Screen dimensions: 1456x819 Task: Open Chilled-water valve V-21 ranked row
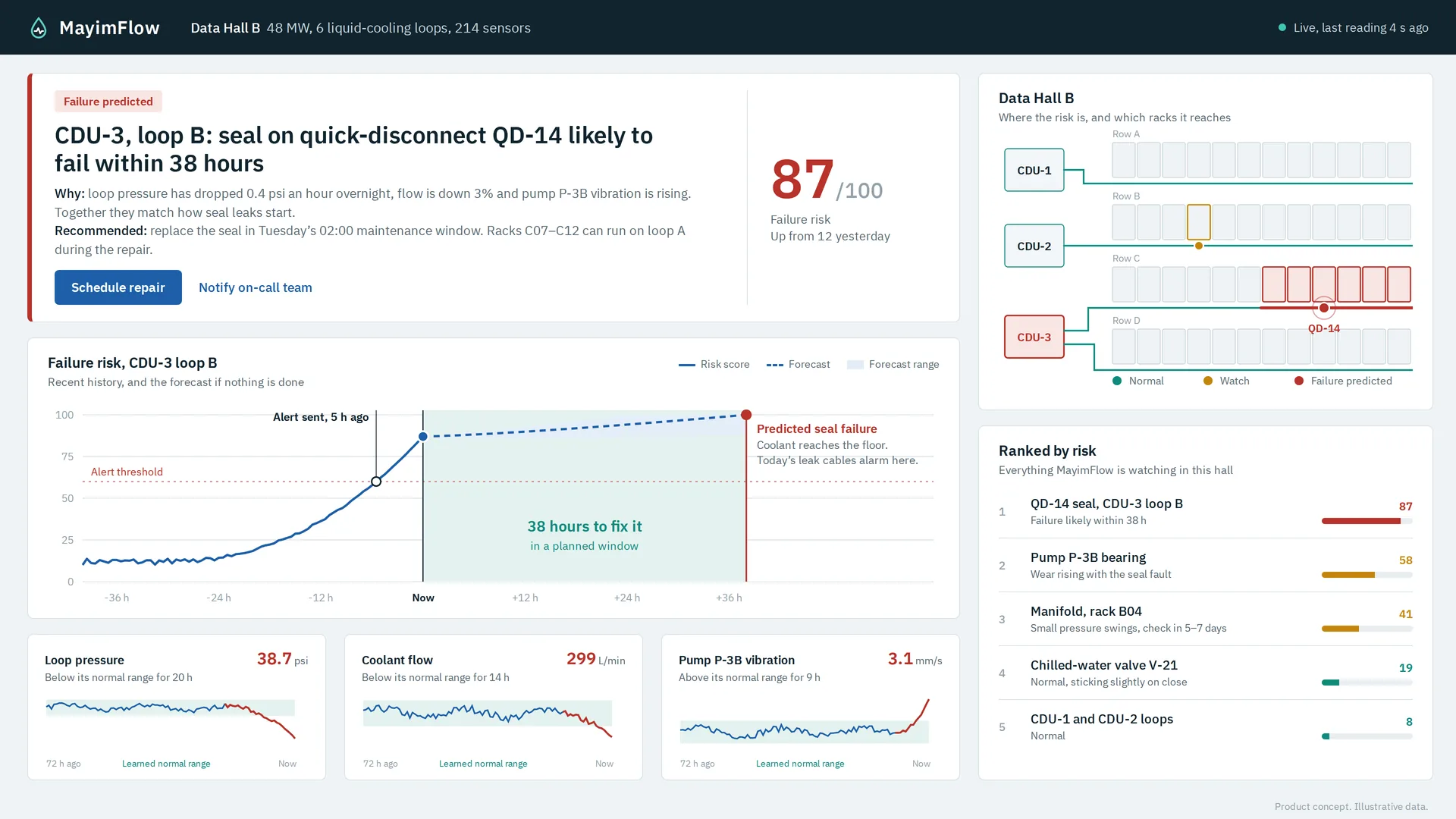pos(1206,673)
